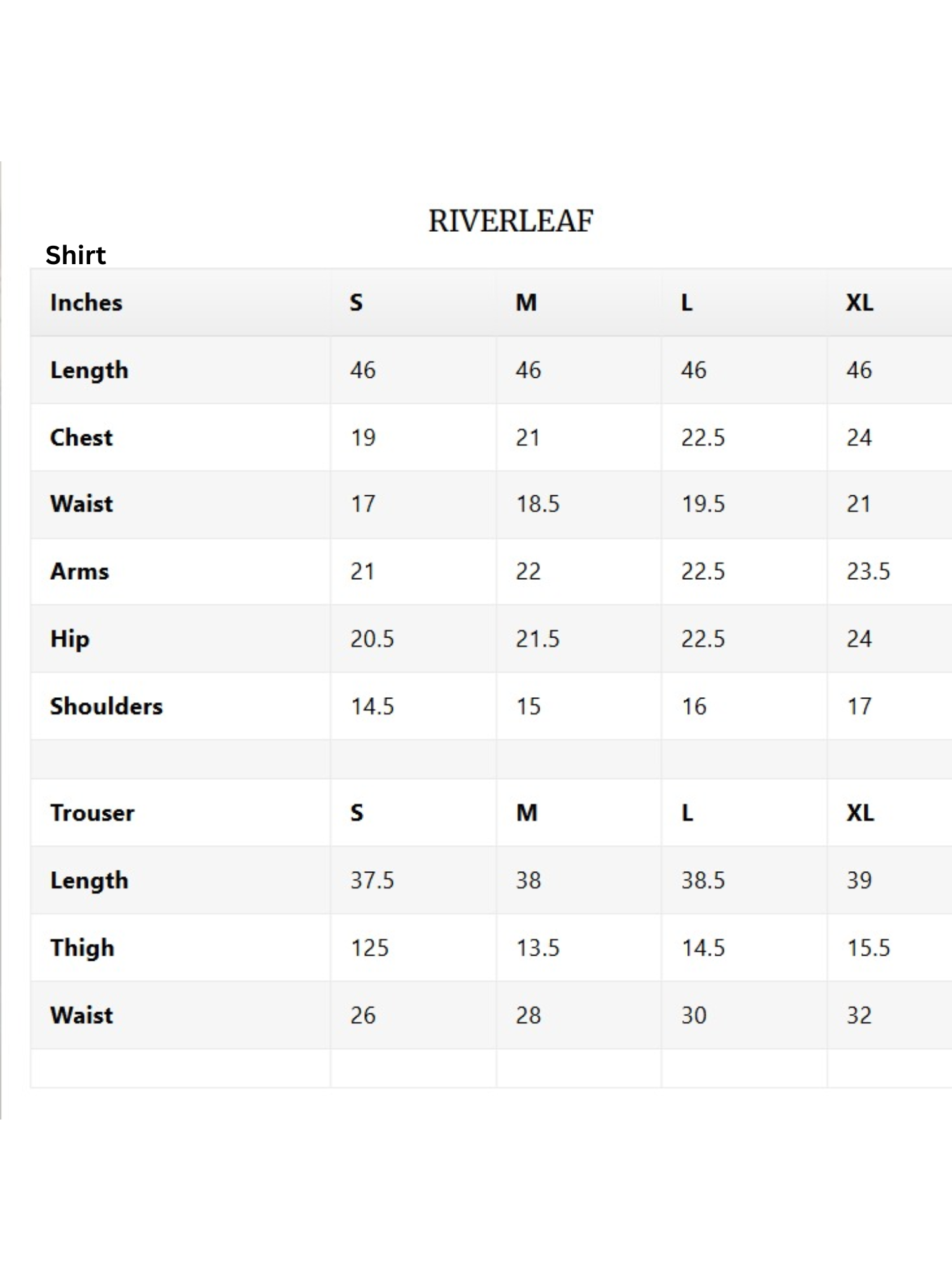Viewport: 952px width, 1270px height.
Task: Select the Thigh row label
Action: point(83,948)
